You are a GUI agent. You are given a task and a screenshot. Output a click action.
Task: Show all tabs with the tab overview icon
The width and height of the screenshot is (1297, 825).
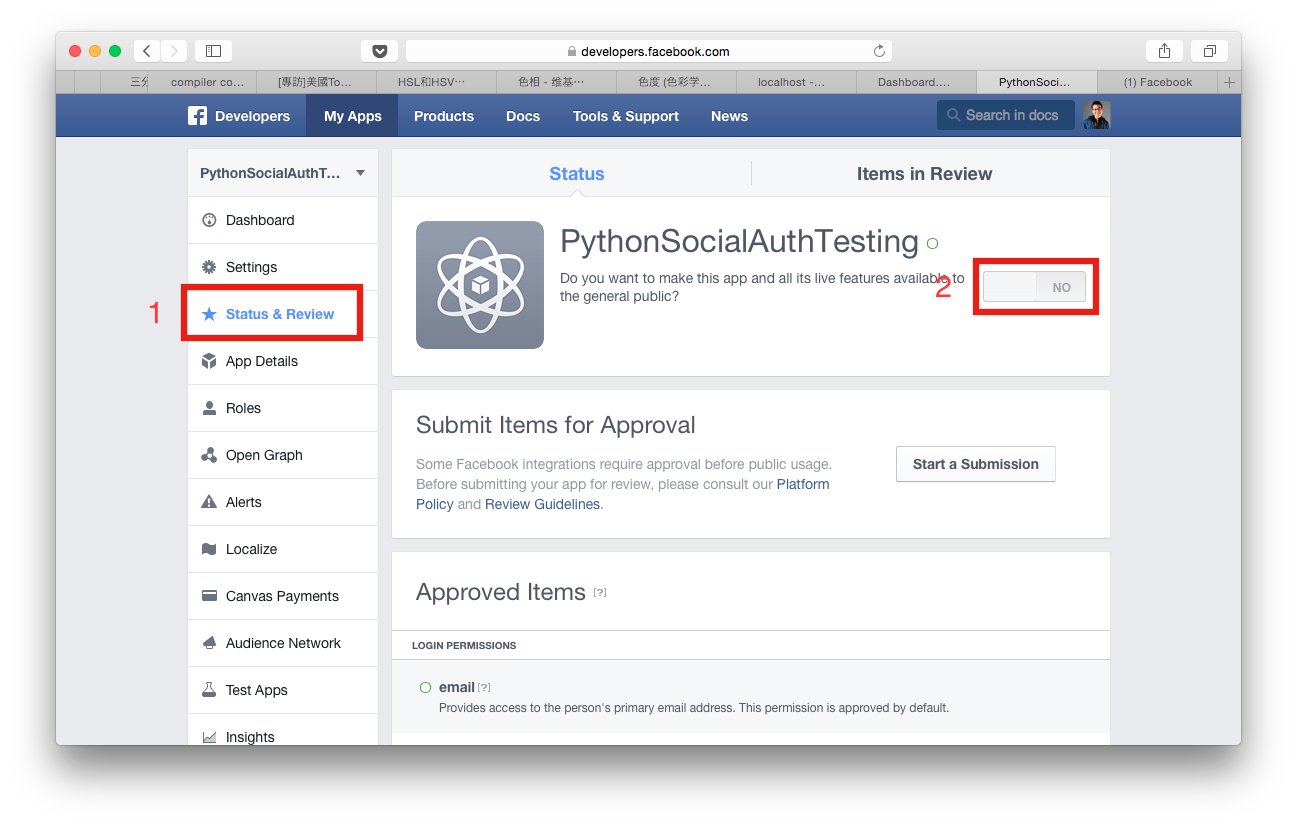[x=1209, y=51]
